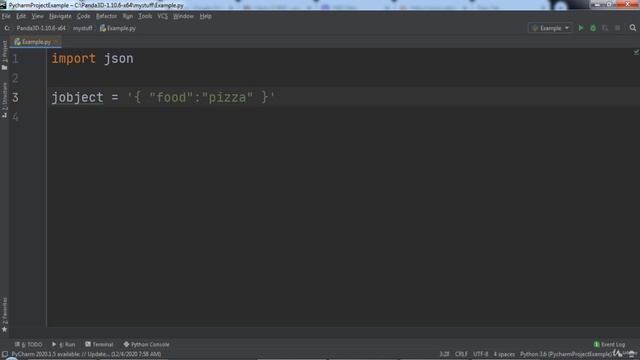Screen dimensions: 640x360
Task: Click the jobject variable on line 3
Action: click(x=77, y=98)
